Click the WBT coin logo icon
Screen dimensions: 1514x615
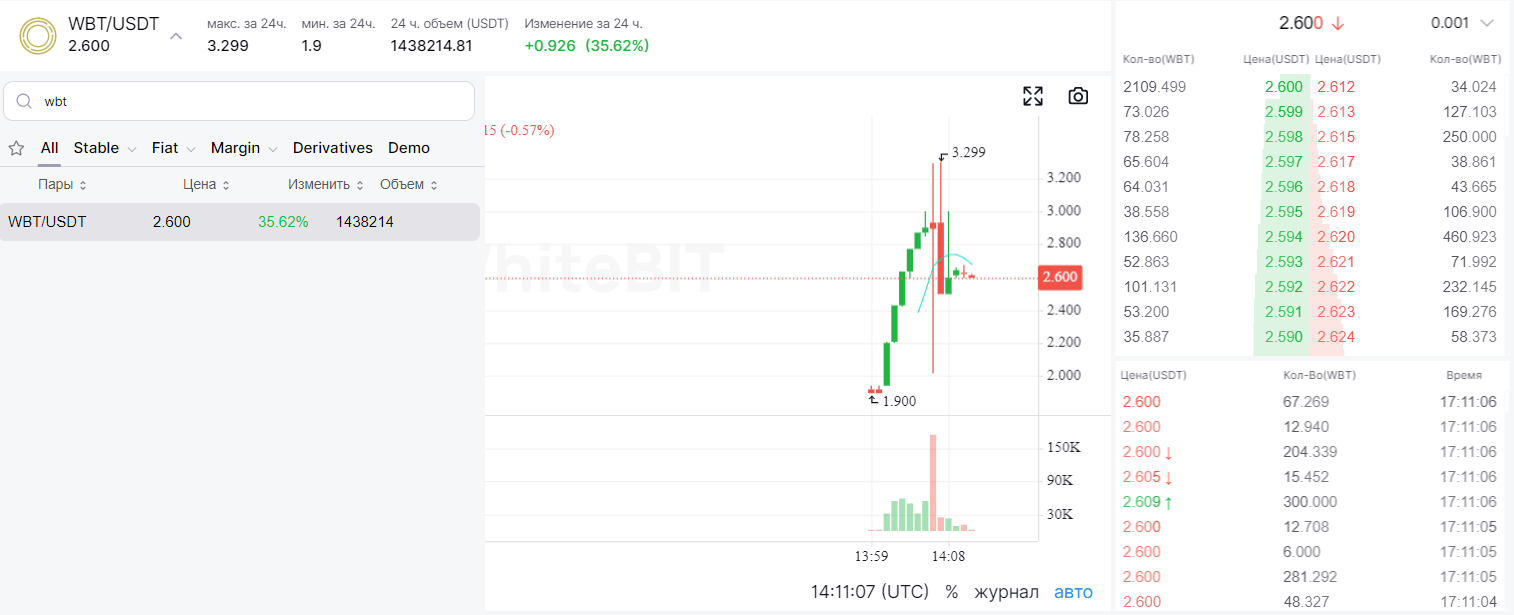[x=38, y=35]
